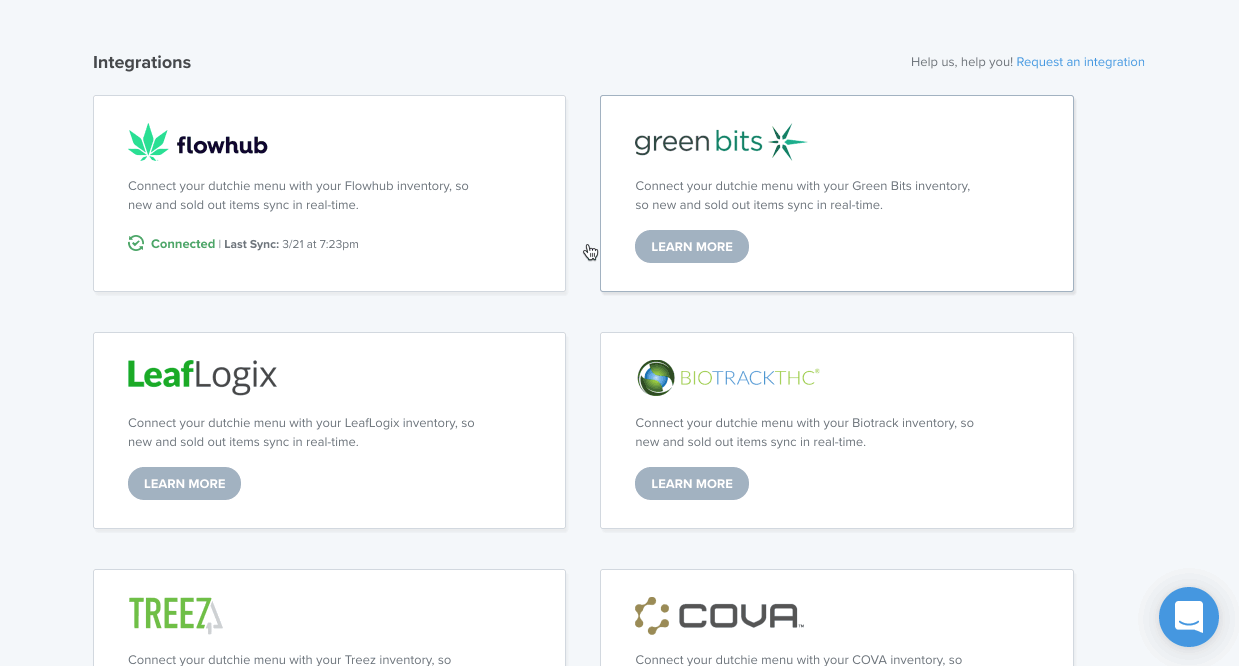Click the COVA molecule logo icon

click(652, 616)
